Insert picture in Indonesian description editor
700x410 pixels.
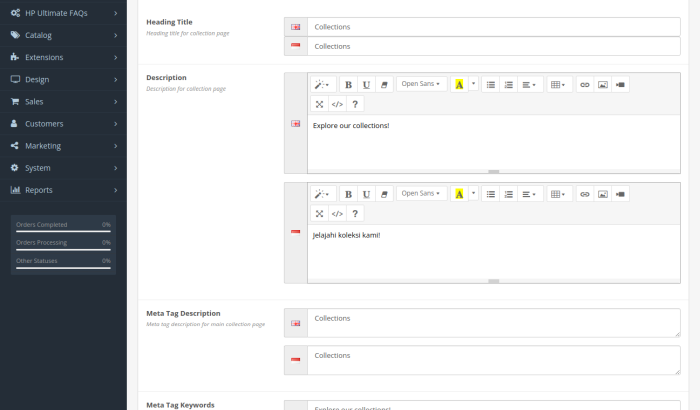pos(603,194)
